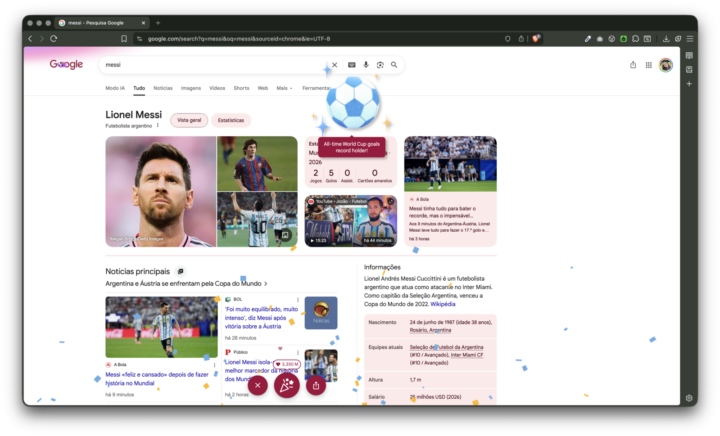Expand the Mais dropdown menu
The height and width of the screenshot is (436, 720).
coord(284,88)
